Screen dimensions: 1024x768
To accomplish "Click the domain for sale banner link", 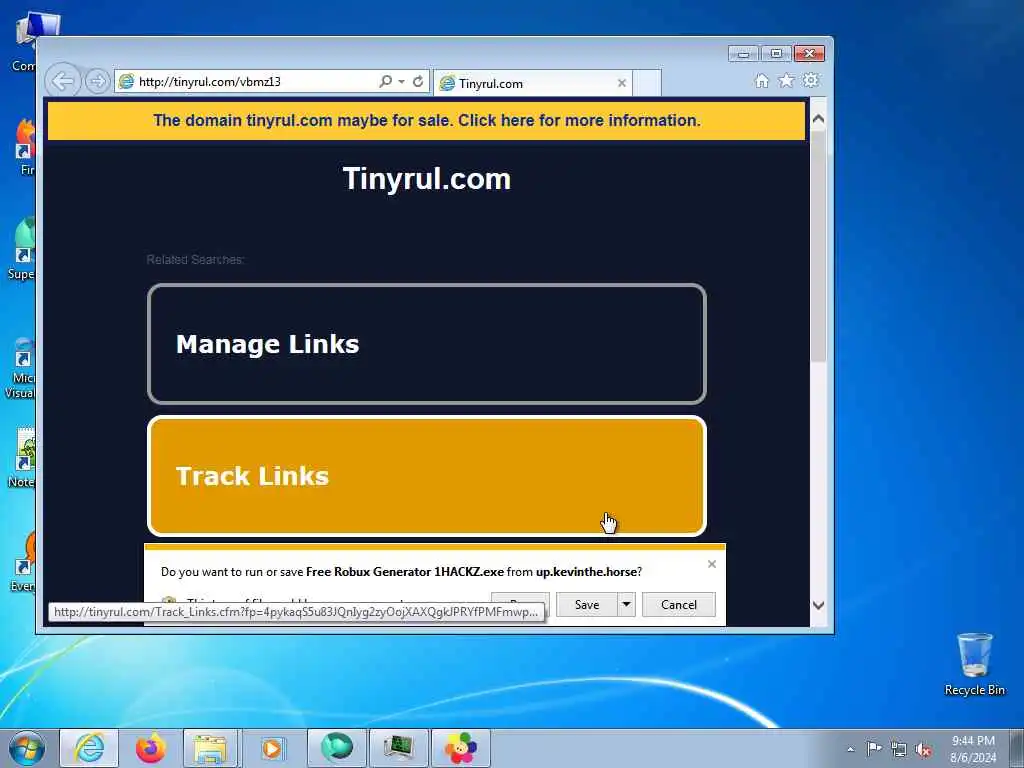I will (x=426, y=121).
